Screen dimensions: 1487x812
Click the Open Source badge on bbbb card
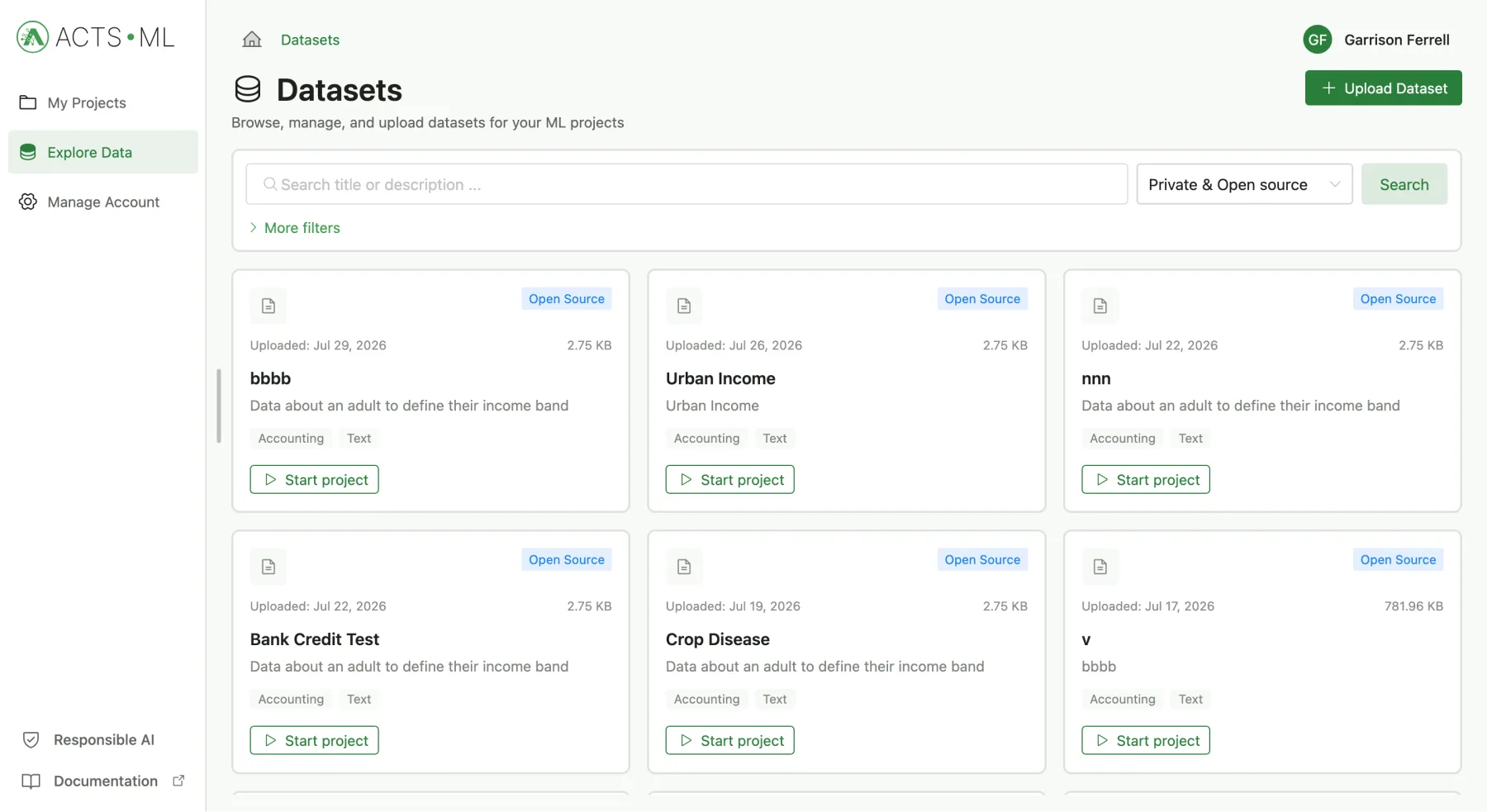click(567, 299)
